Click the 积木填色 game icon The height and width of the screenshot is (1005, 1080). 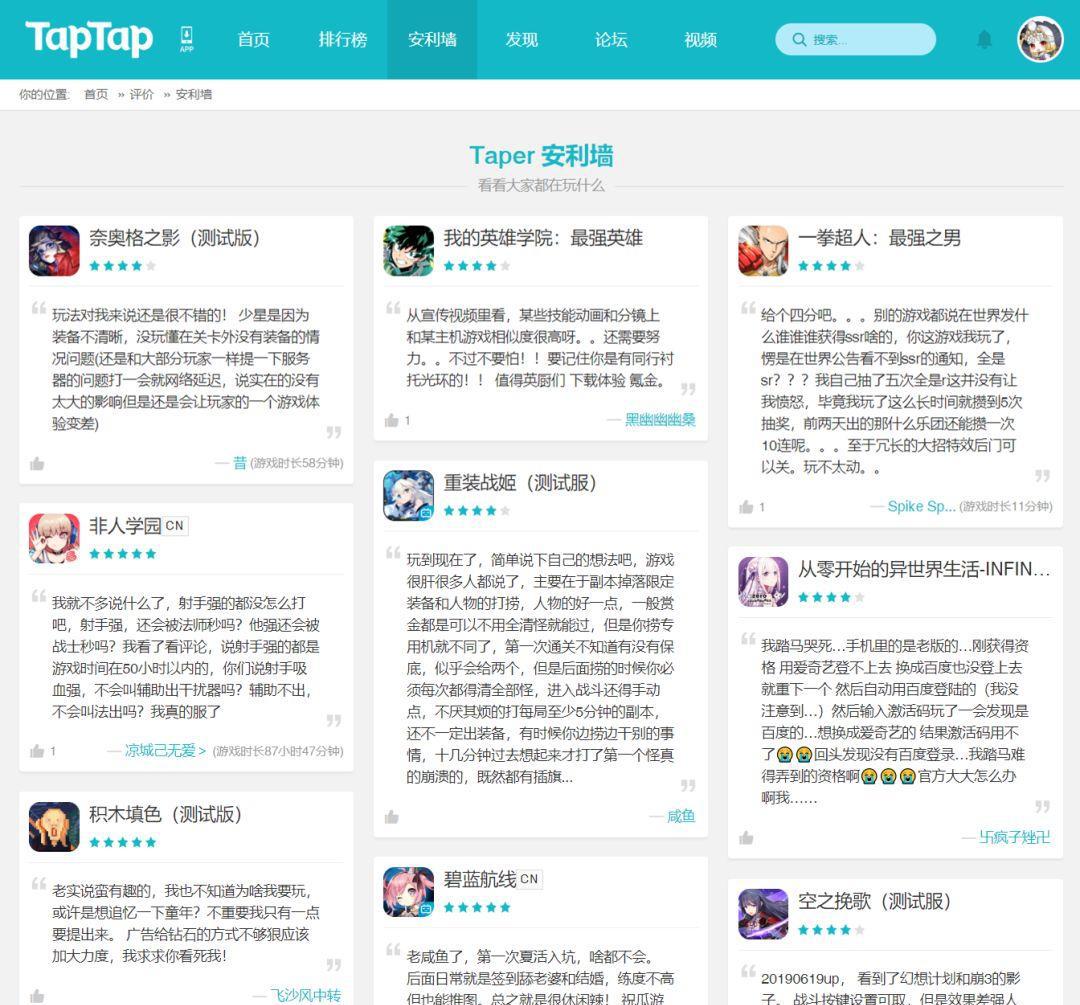coord(54,827)
